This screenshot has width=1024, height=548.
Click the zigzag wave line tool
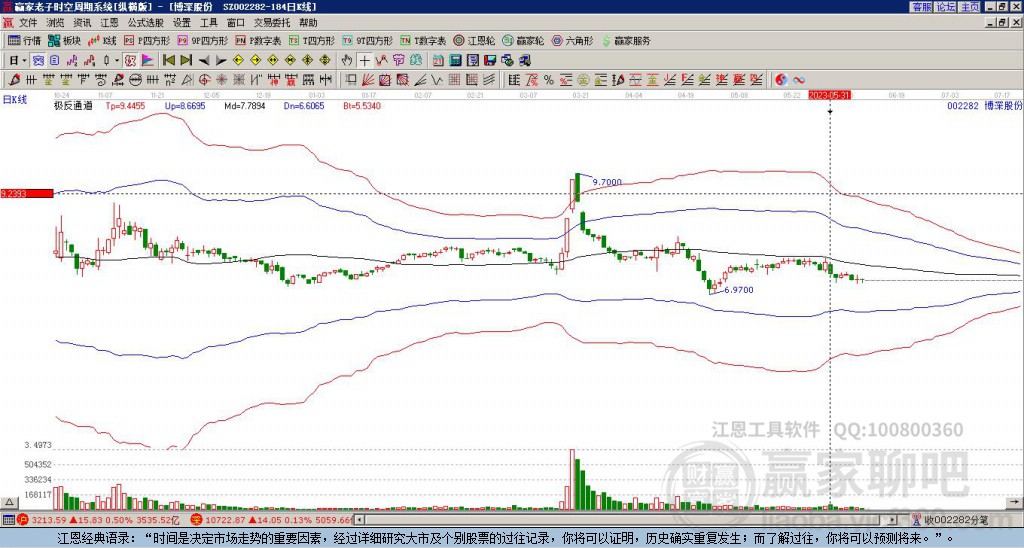click(436, 80)
